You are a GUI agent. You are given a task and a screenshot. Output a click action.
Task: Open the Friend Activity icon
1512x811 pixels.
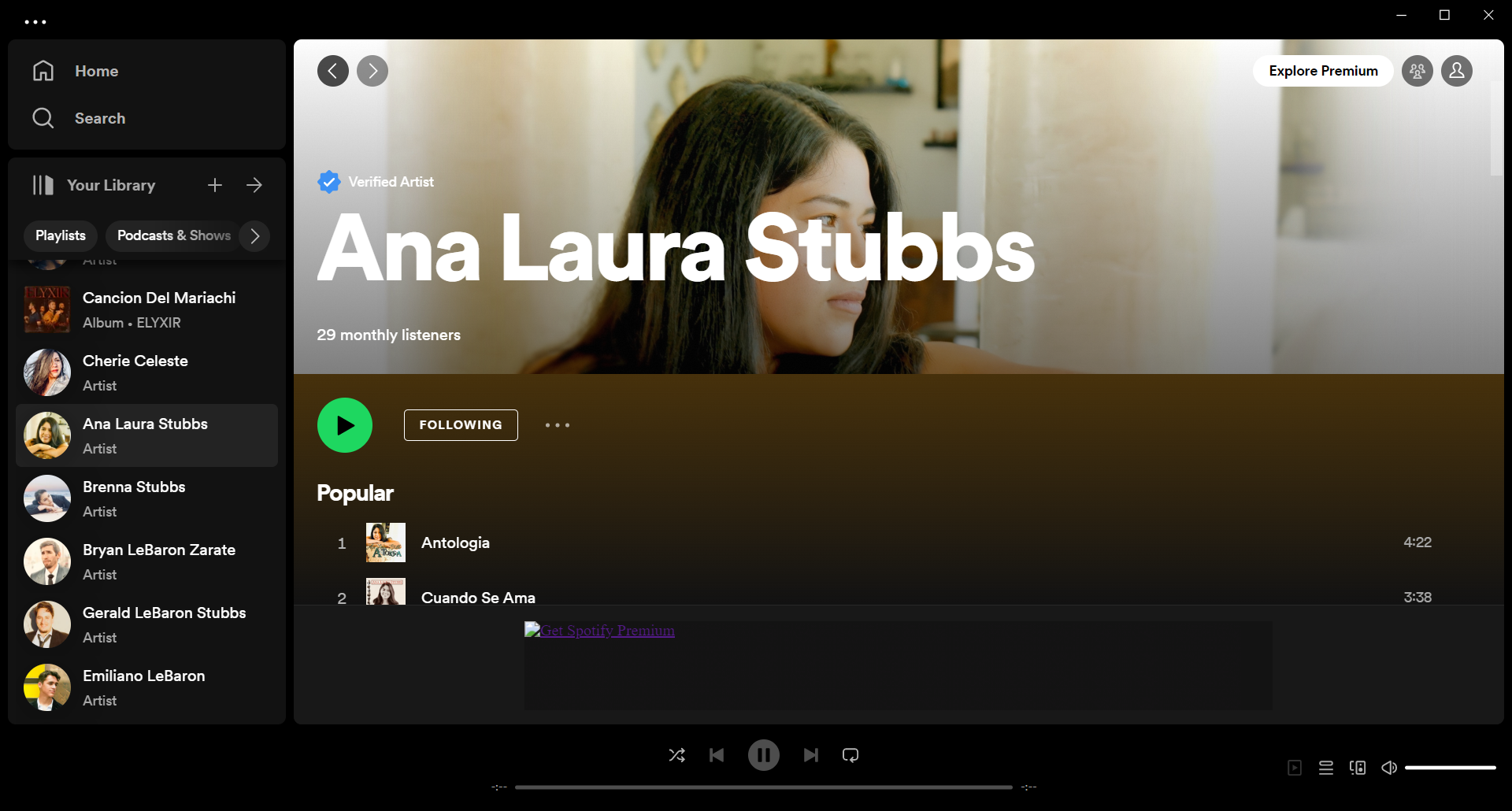click(x=1417, y=71)
